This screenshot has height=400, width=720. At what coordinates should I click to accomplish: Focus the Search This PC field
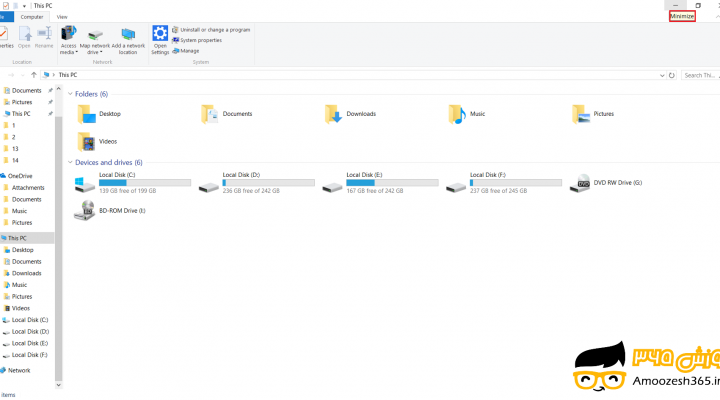click(700, 75)
